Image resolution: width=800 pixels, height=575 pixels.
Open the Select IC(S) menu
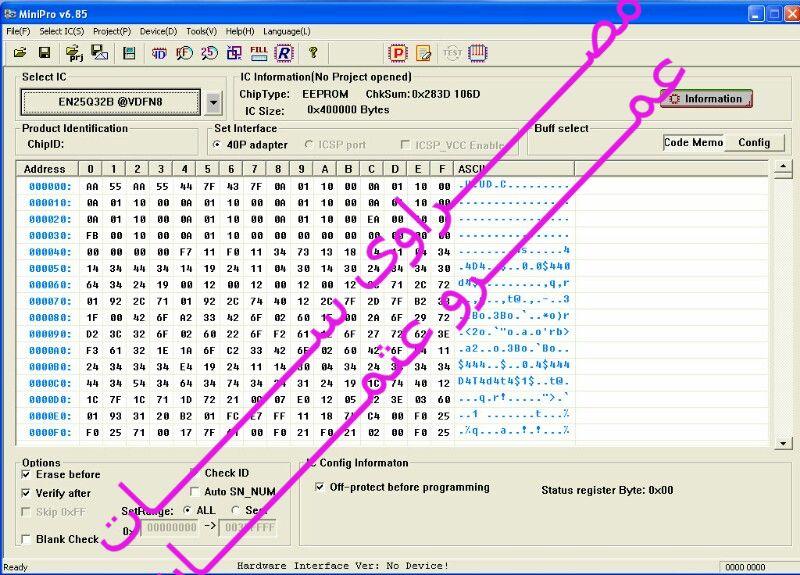coord(62,31)
